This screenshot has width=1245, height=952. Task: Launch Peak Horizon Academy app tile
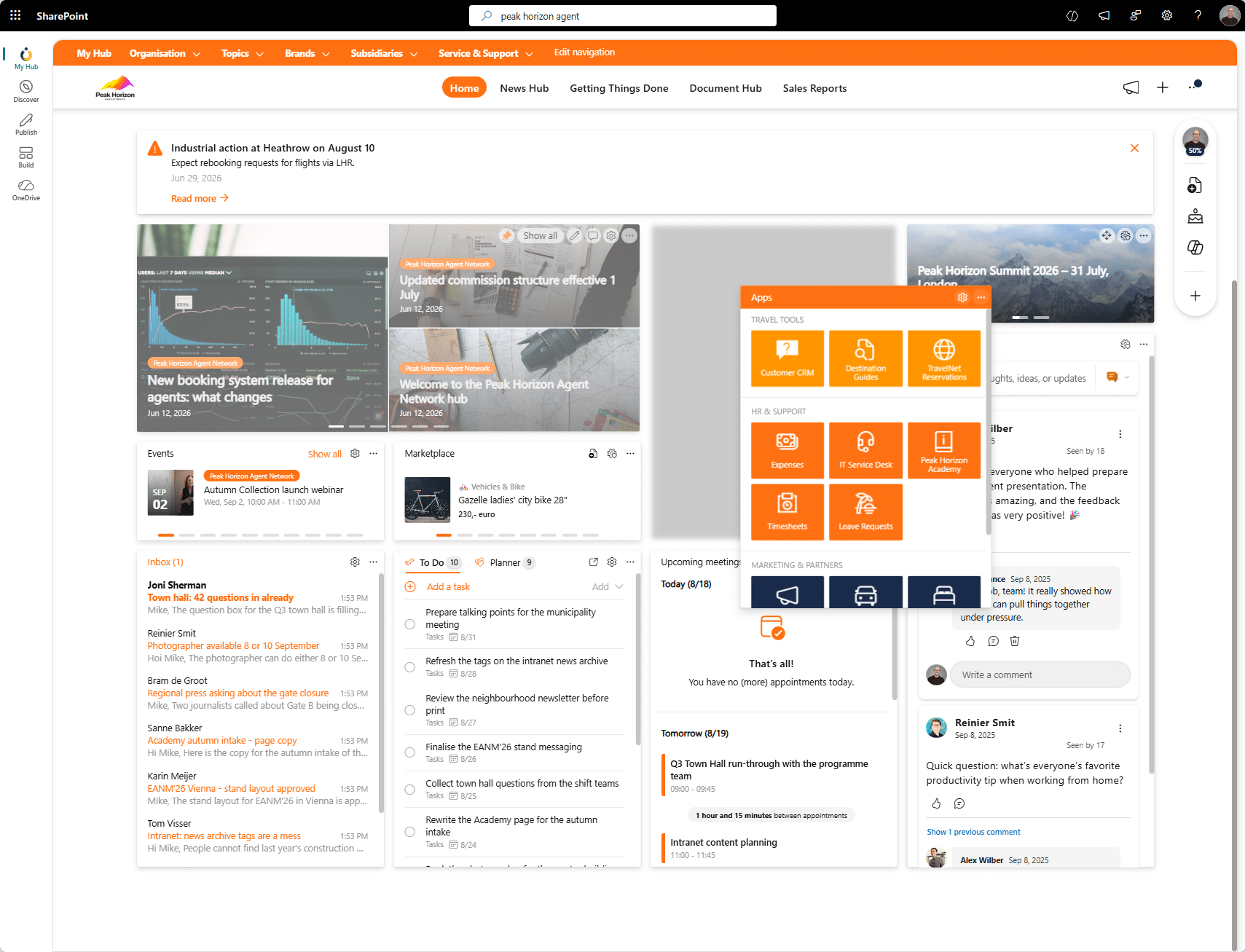(944, 450)
